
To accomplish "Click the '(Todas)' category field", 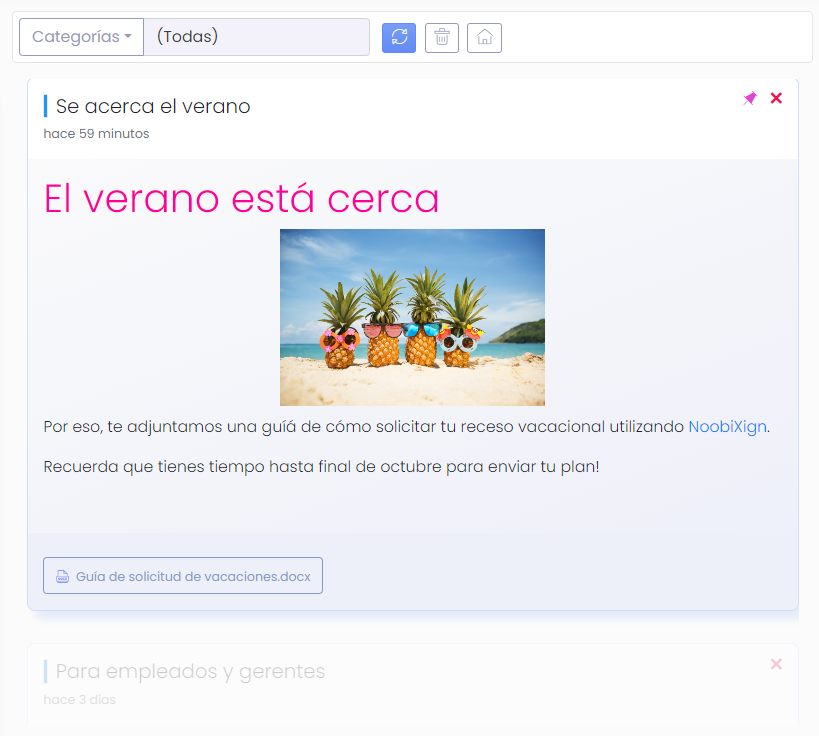I will tap(256, 37).
